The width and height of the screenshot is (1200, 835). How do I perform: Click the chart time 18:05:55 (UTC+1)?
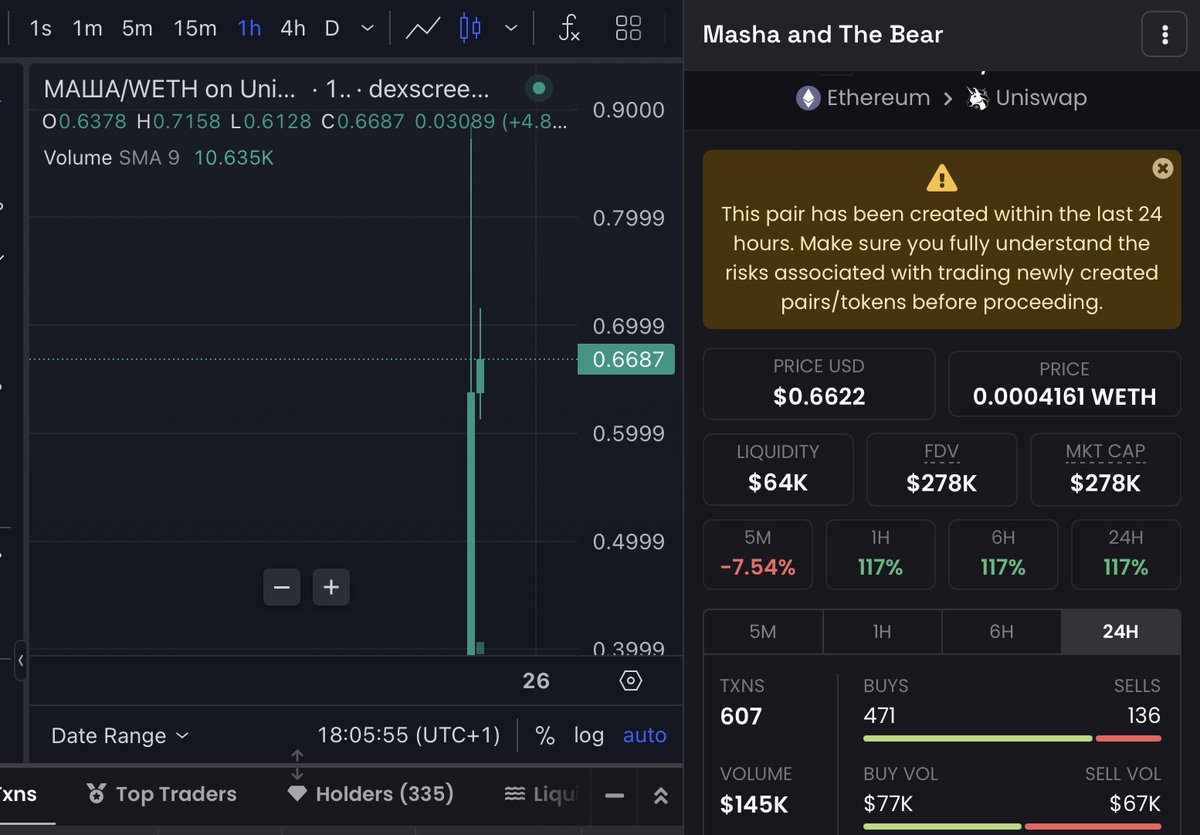click(x=409, y=736)
